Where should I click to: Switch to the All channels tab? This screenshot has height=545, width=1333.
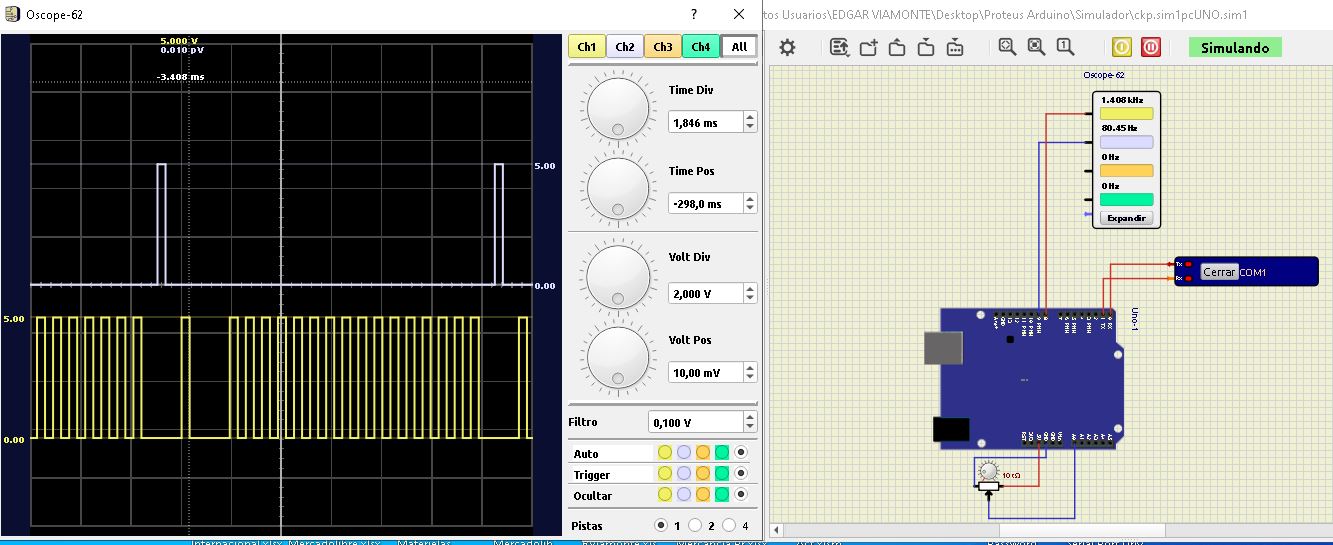pos(739,47)
